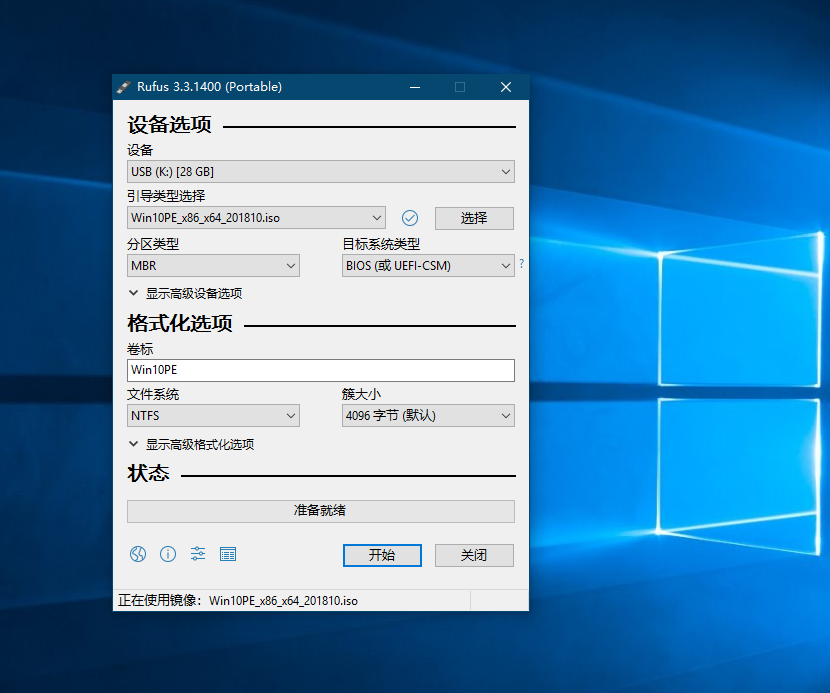Click the target system help question mark
Screen dimensions: 830x693
(x=521, y=263)
